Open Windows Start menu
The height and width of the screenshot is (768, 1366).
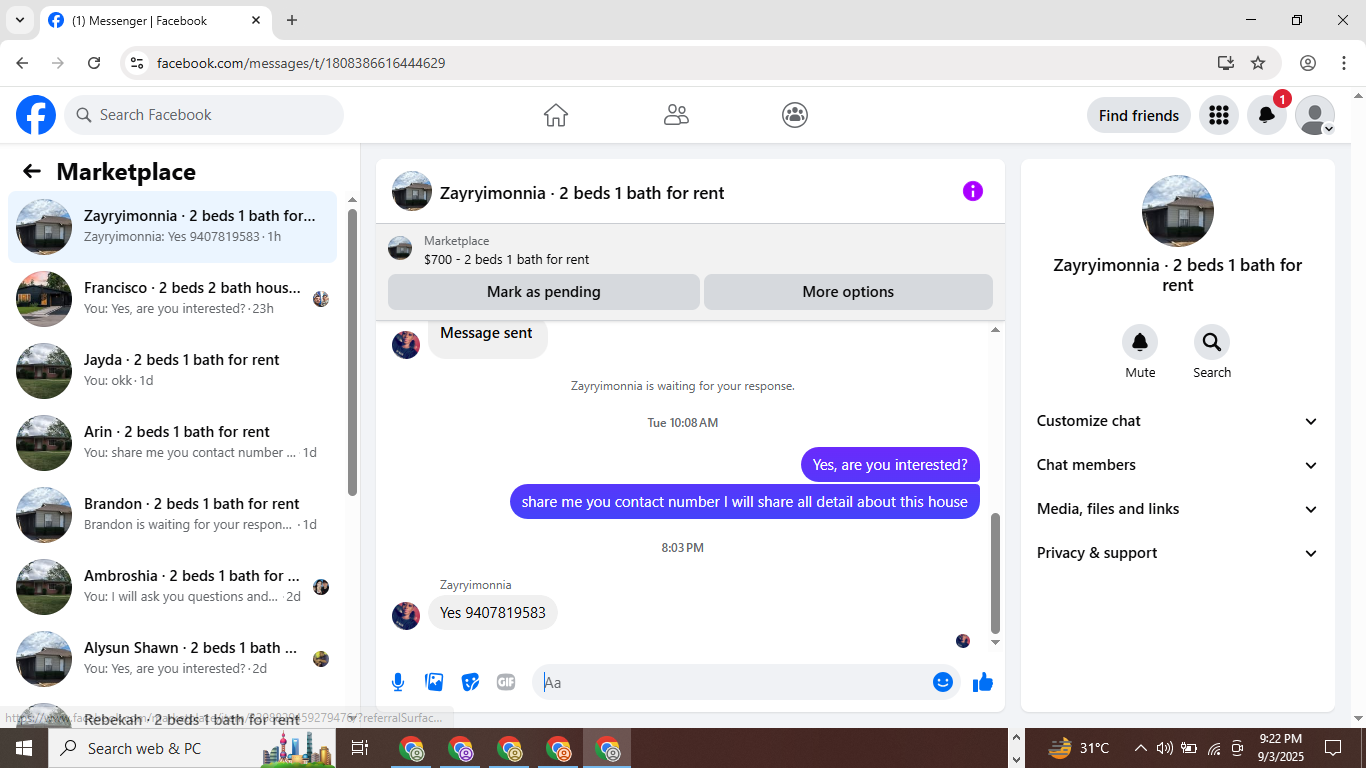click(24, 748)
